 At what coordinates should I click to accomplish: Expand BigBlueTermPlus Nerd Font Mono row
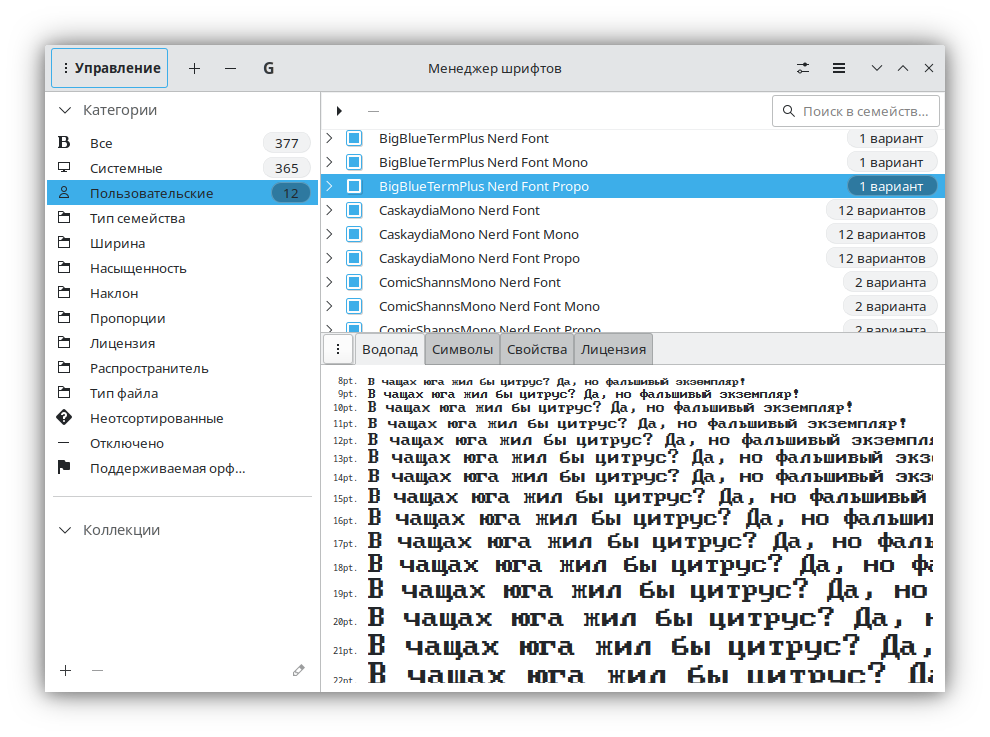[329, 162]
